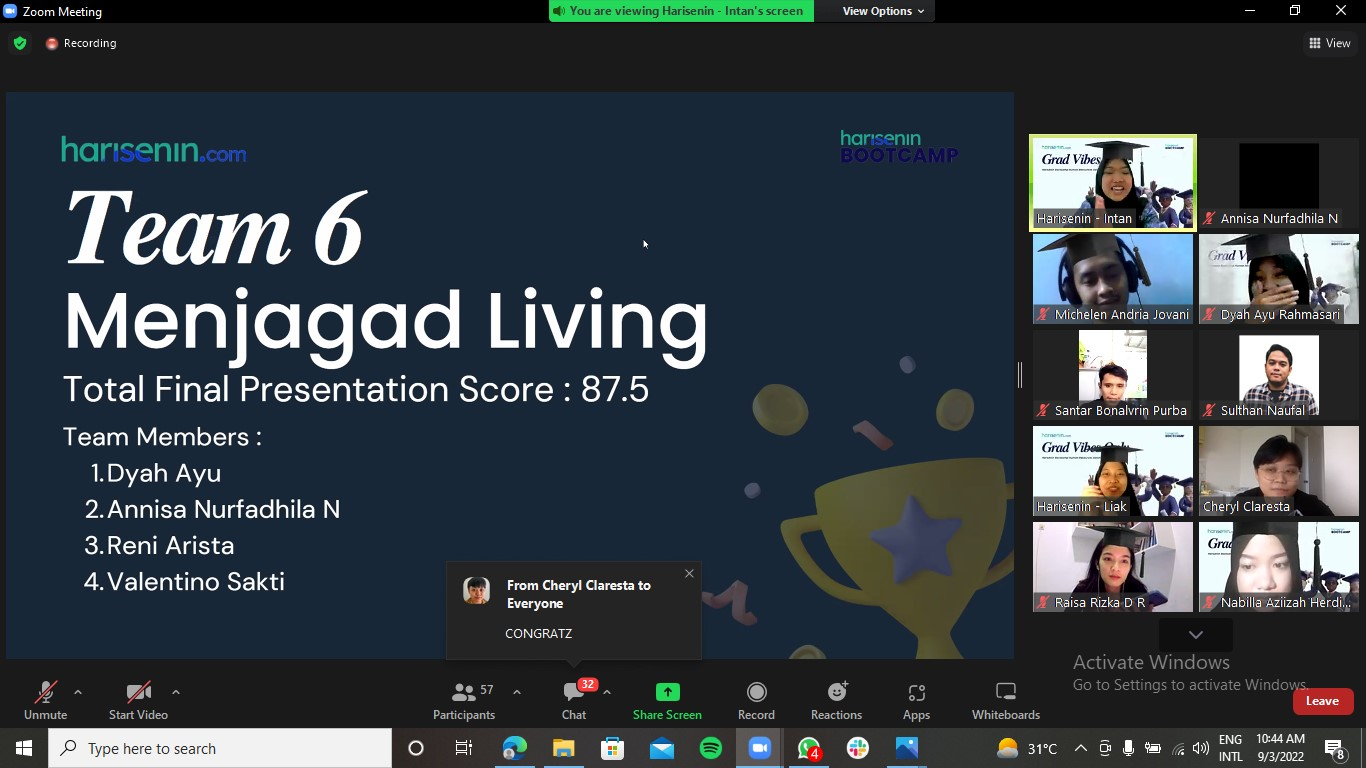Open weather widget showing 31°C
The width and height of the screenshot is (1366, 768).
pyautogui.click(x=1027, y=748)
